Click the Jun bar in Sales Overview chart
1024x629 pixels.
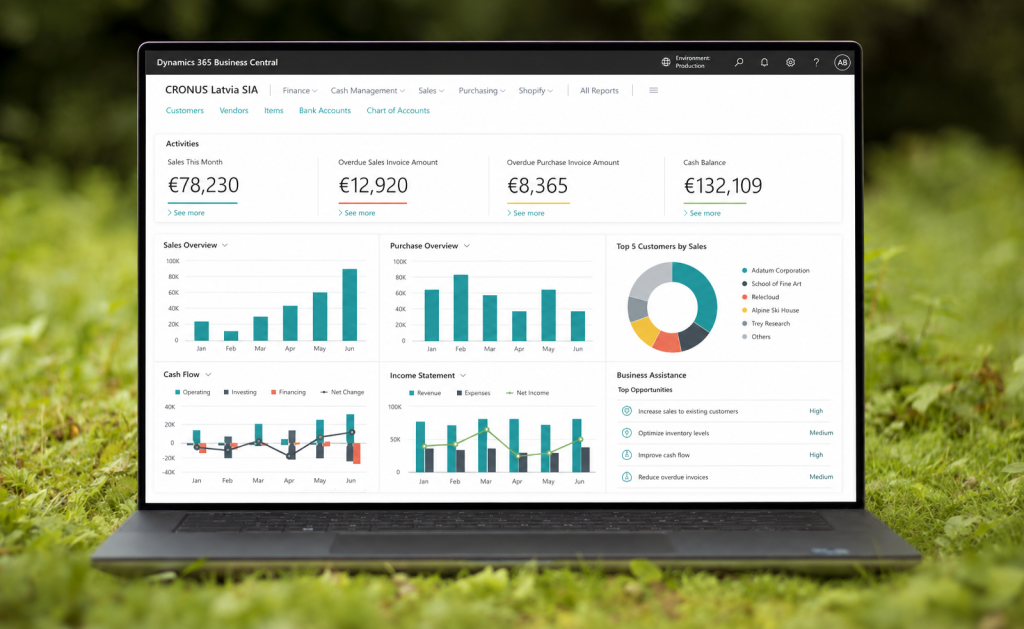(349, 304)
